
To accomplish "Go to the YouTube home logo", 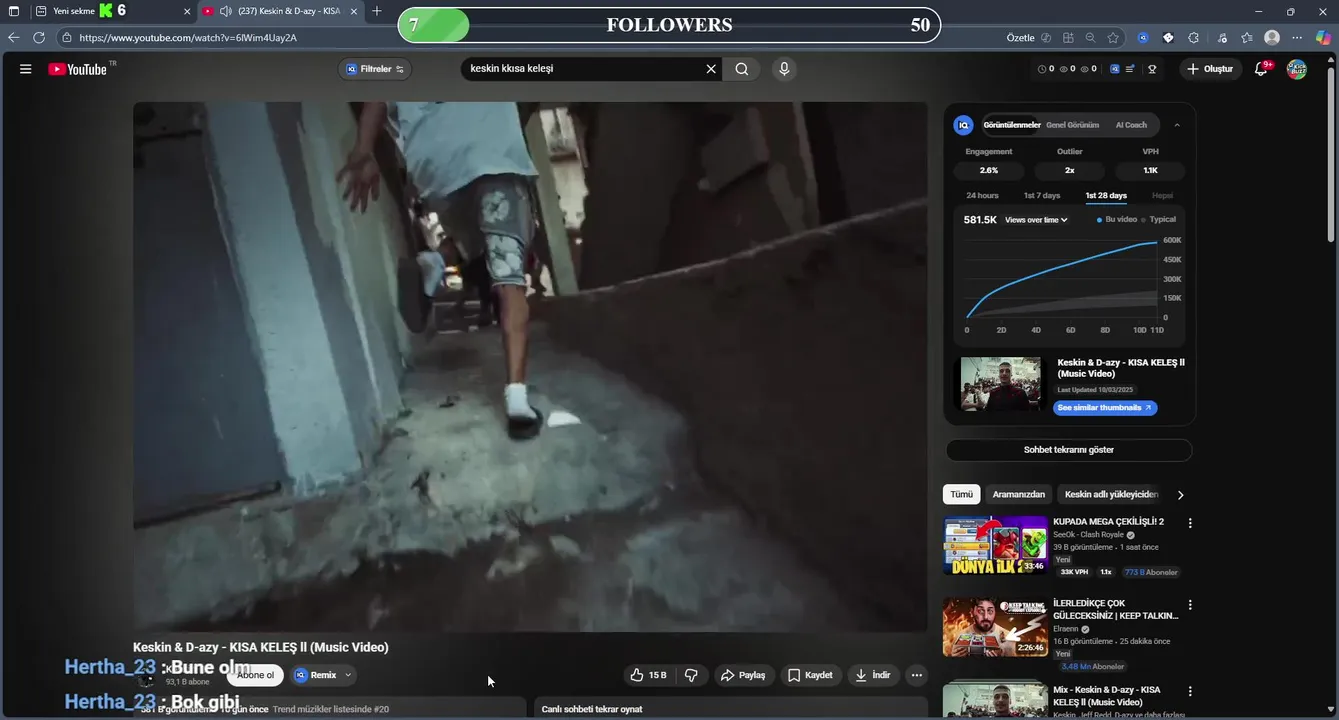I will point(78,69).
